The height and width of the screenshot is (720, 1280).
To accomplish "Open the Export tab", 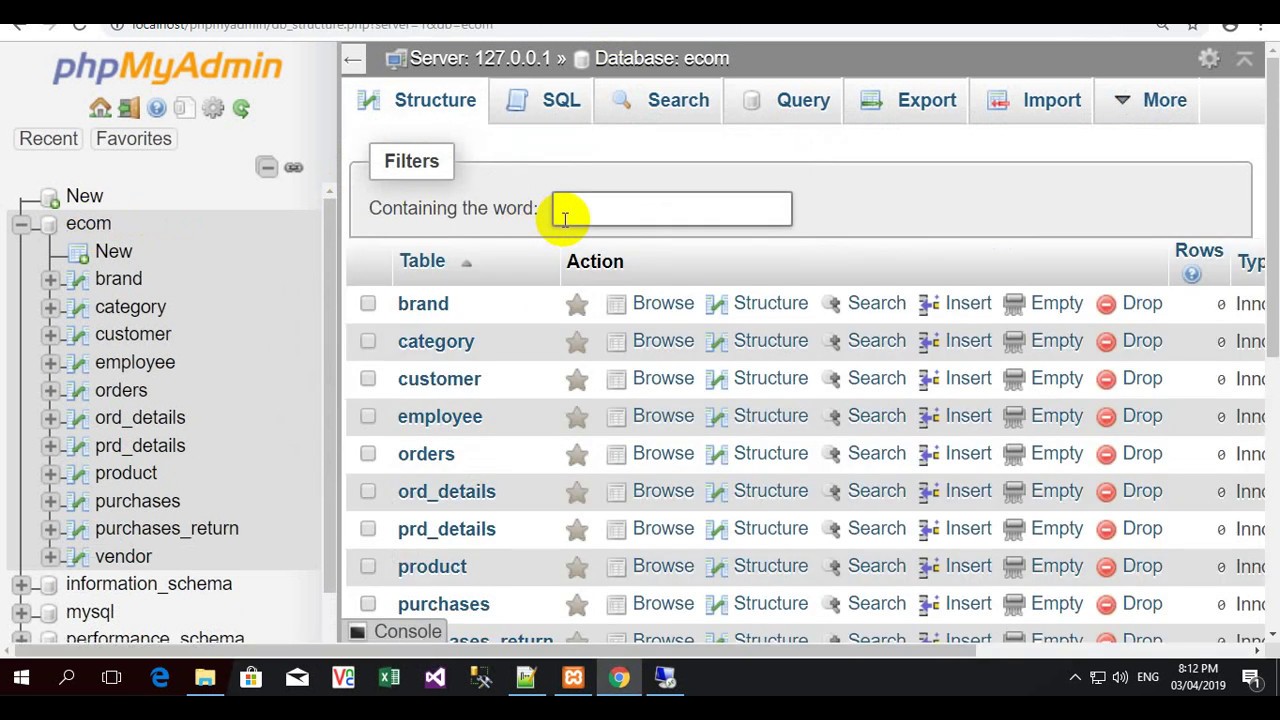I will click(926, 100).
